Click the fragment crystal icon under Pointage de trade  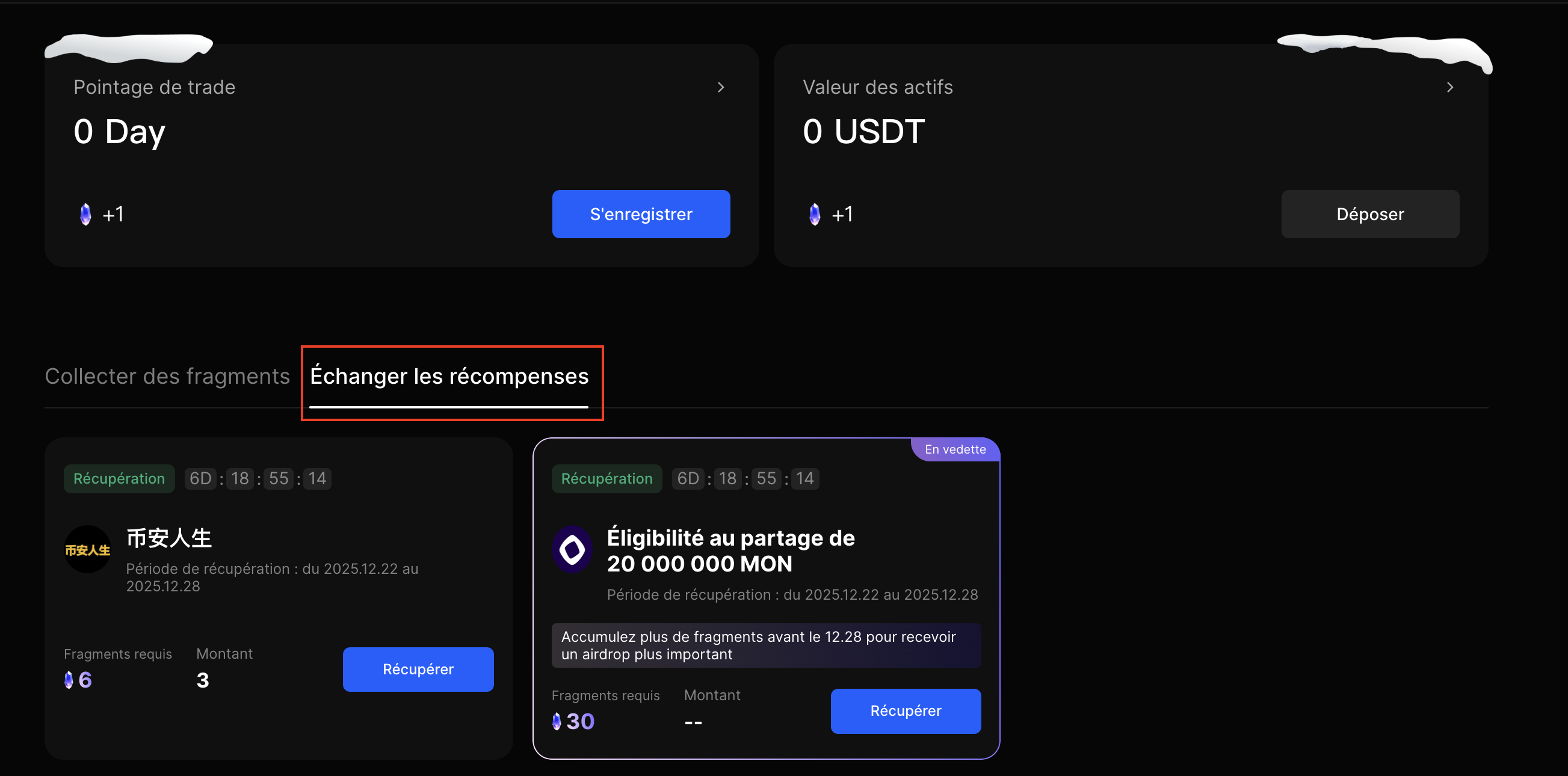(x=86, y=214)
